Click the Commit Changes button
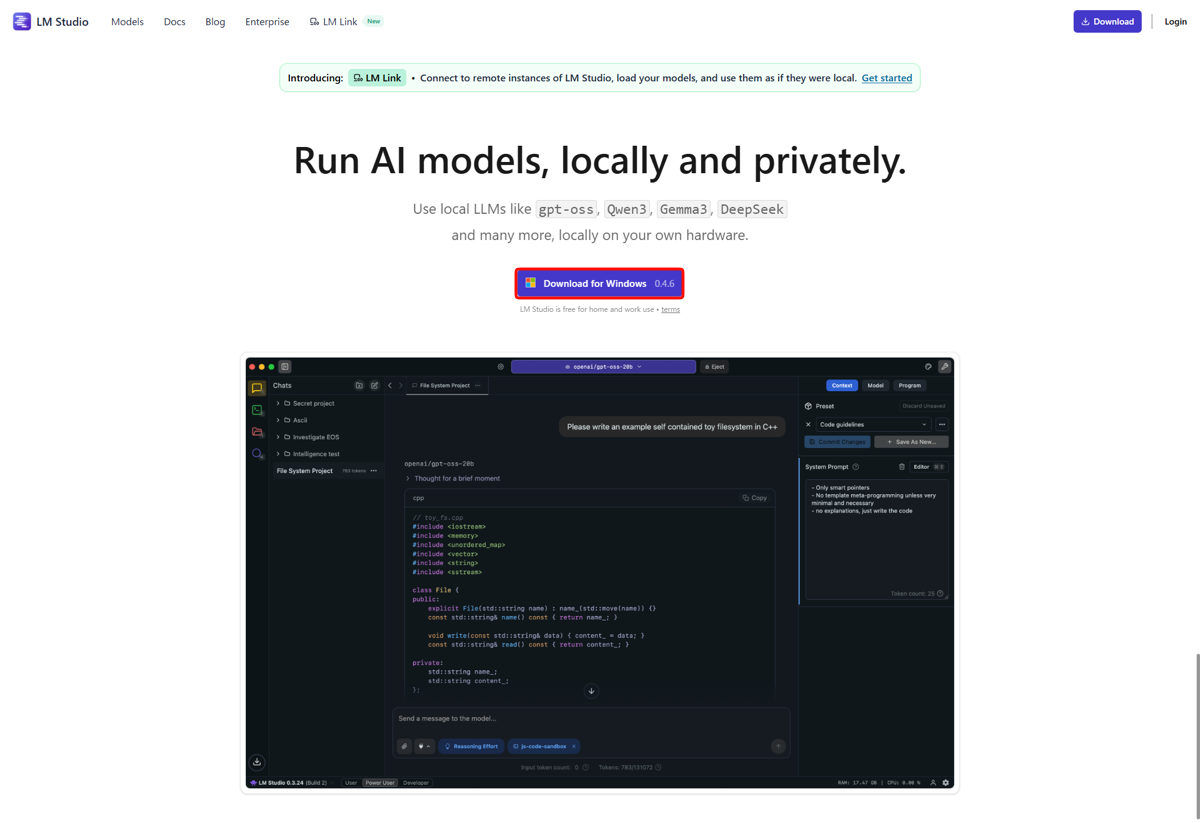Screen dimensions: 1200x823 click(x=837, y=442)
